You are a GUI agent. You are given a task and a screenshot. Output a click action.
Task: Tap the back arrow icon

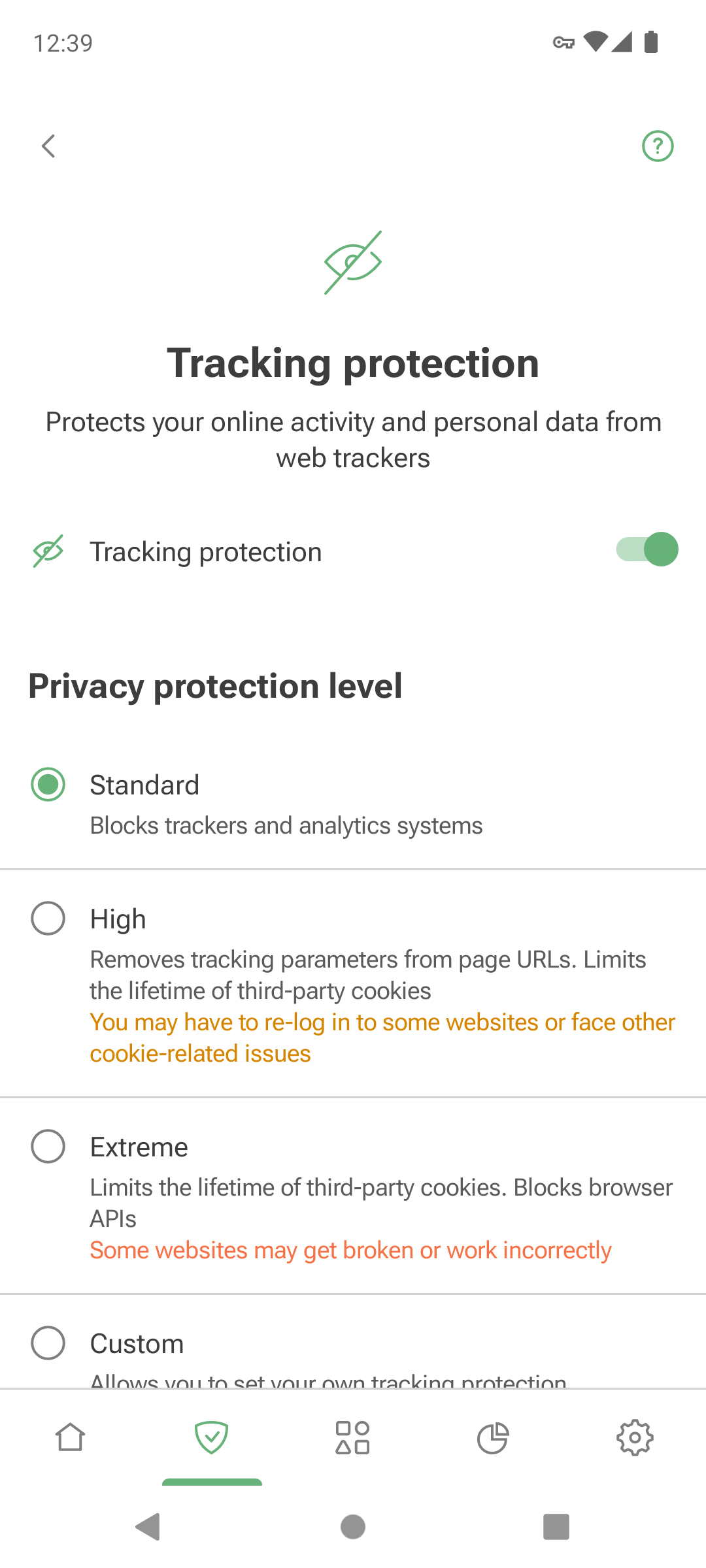click(48, 146)
